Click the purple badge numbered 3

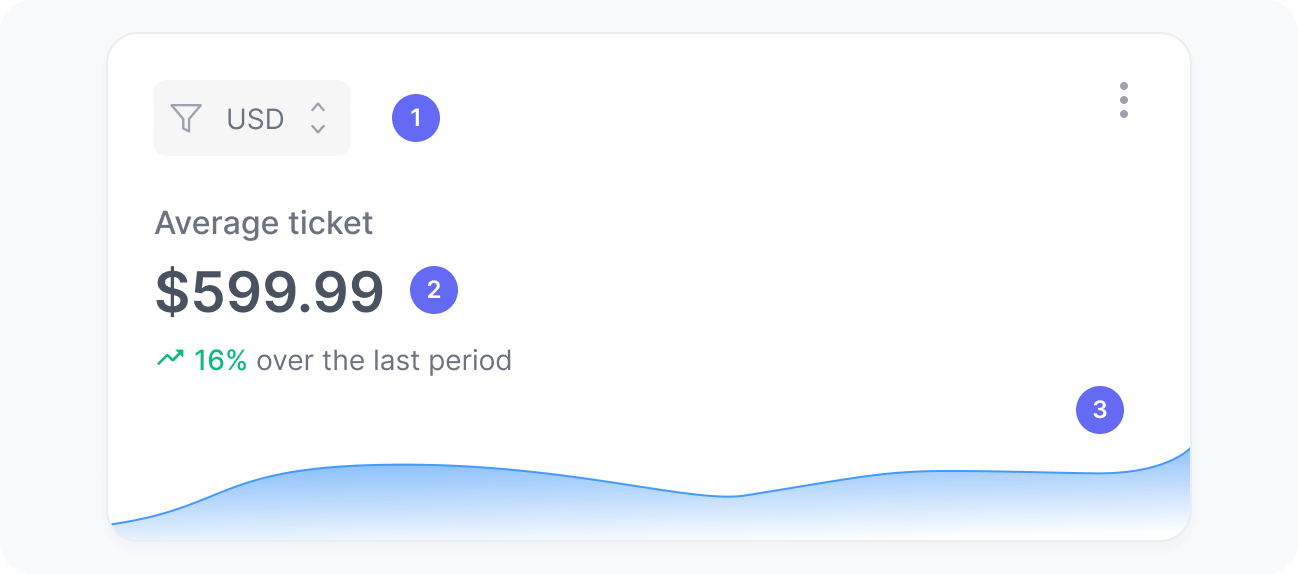pyautogui.click(x=1100, y=410)
